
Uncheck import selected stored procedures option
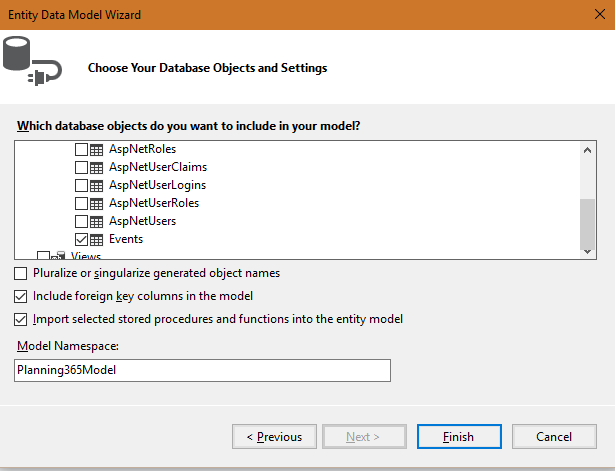(21, 319)
